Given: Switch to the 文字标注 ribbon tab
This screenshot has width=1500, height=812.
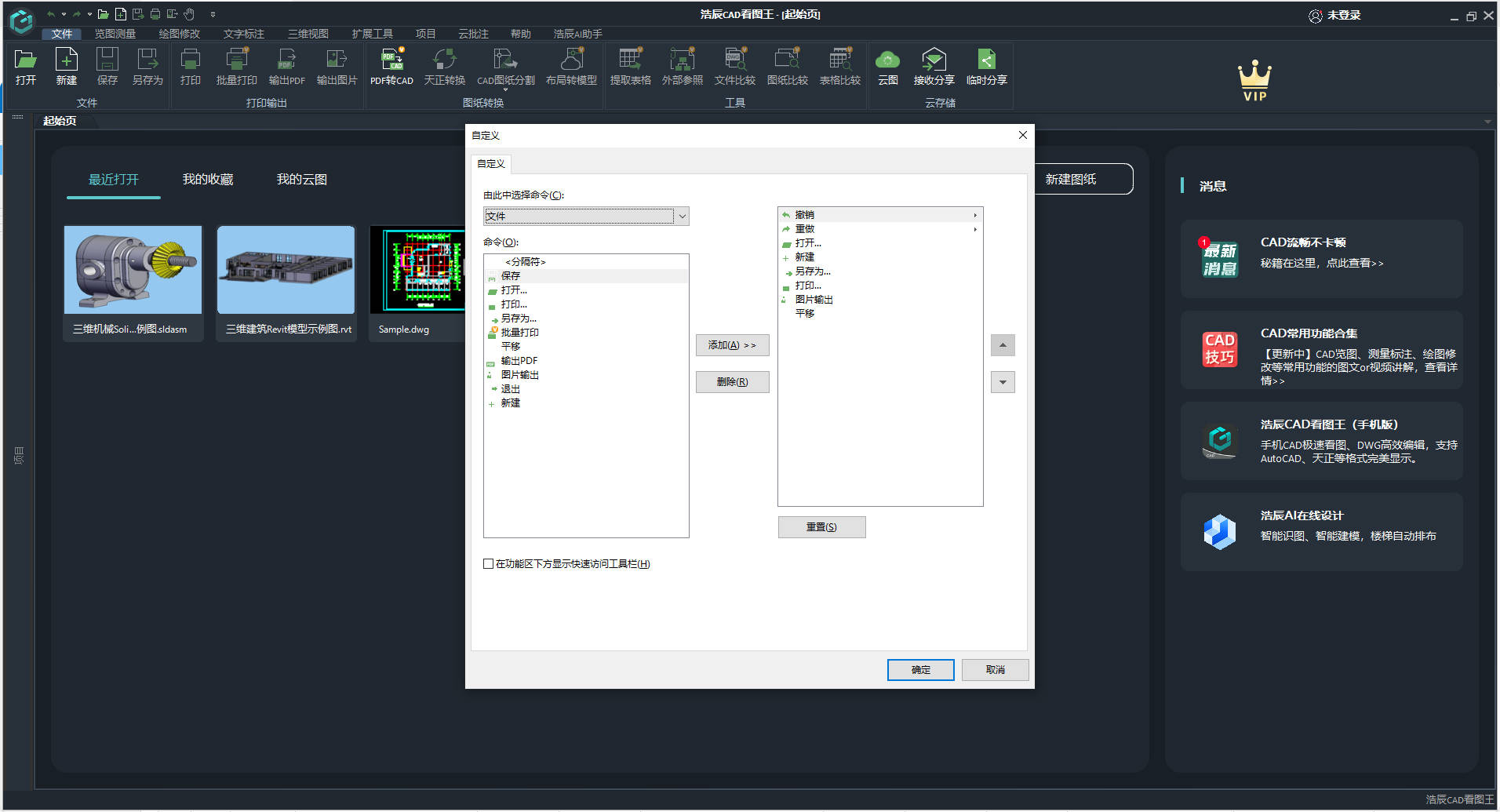Looking at the screenshot, I should [244, 34].
